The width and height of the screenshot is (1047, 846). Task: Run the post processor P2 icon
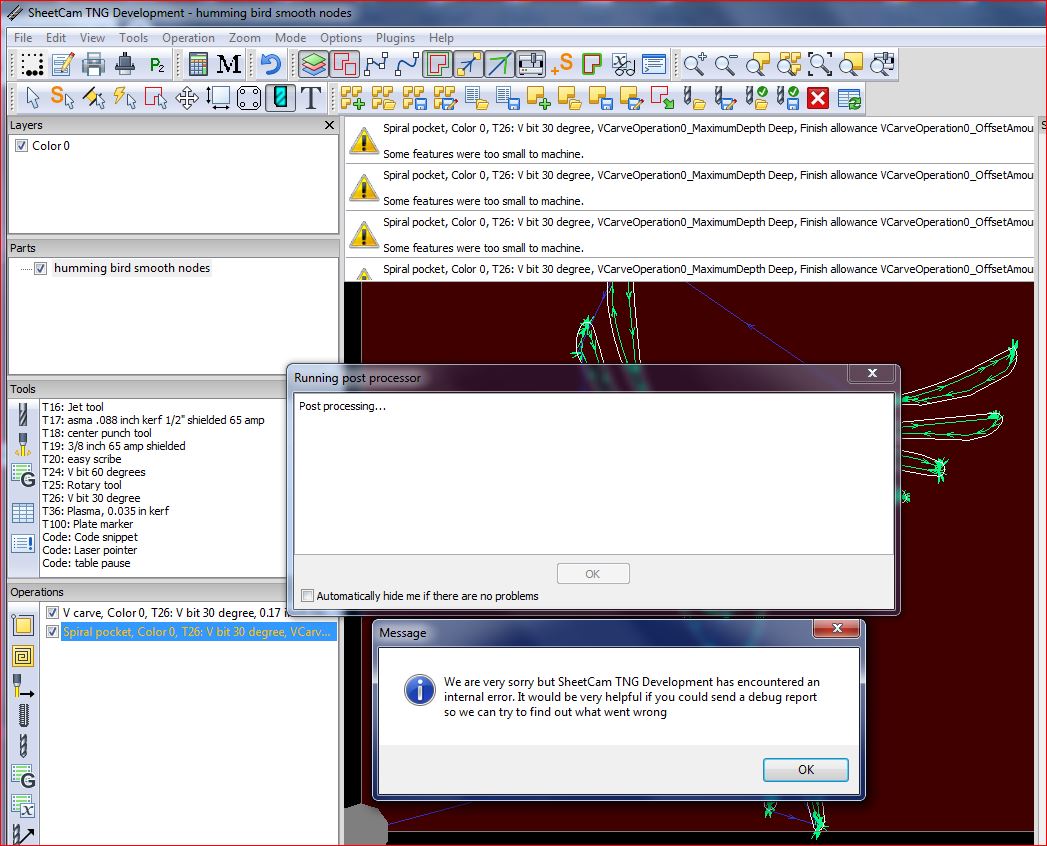[157, 64]
